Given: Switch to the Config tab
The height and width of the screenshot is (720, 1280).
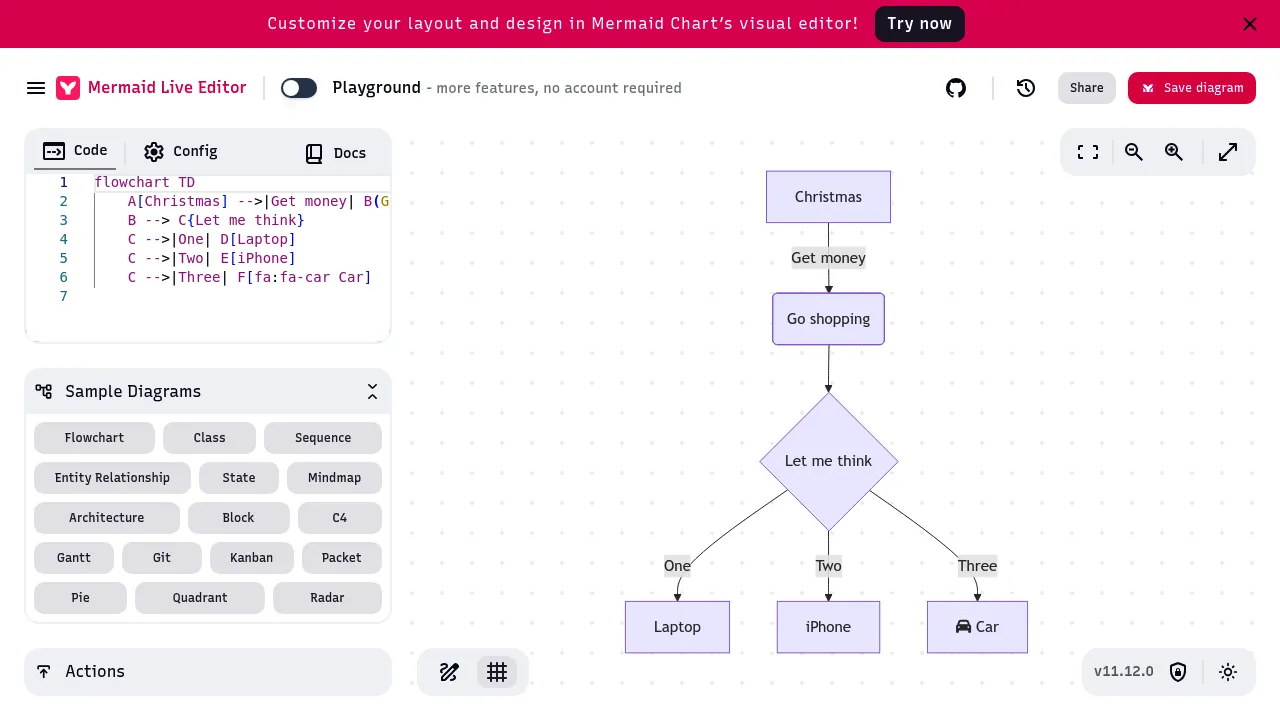Looking at the screenshot, I should click(180, 152).
